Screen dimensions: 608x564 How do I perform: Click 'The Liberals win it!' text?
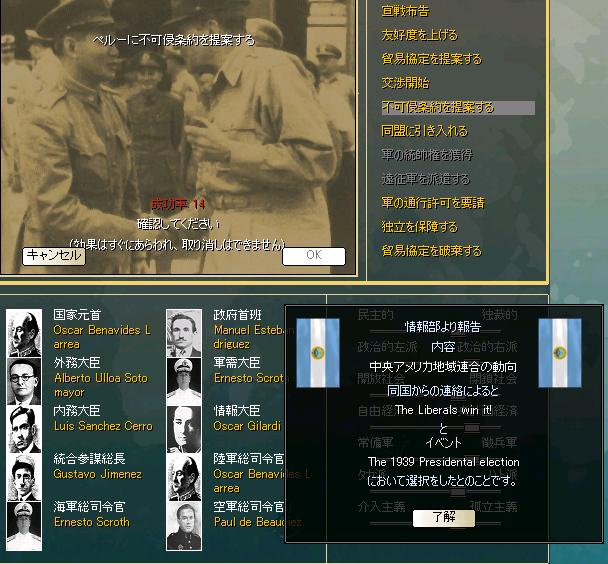click(x=443, y=410)
